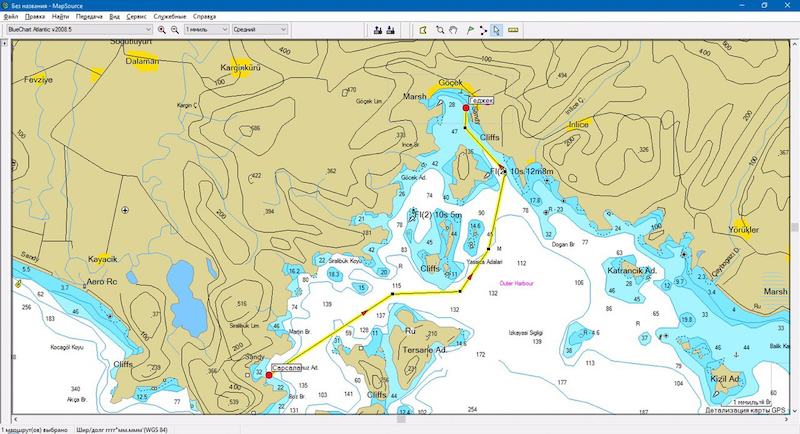Click the Kocagöl Koyu label
The image size is (800, 434).
tap(67, 347)
